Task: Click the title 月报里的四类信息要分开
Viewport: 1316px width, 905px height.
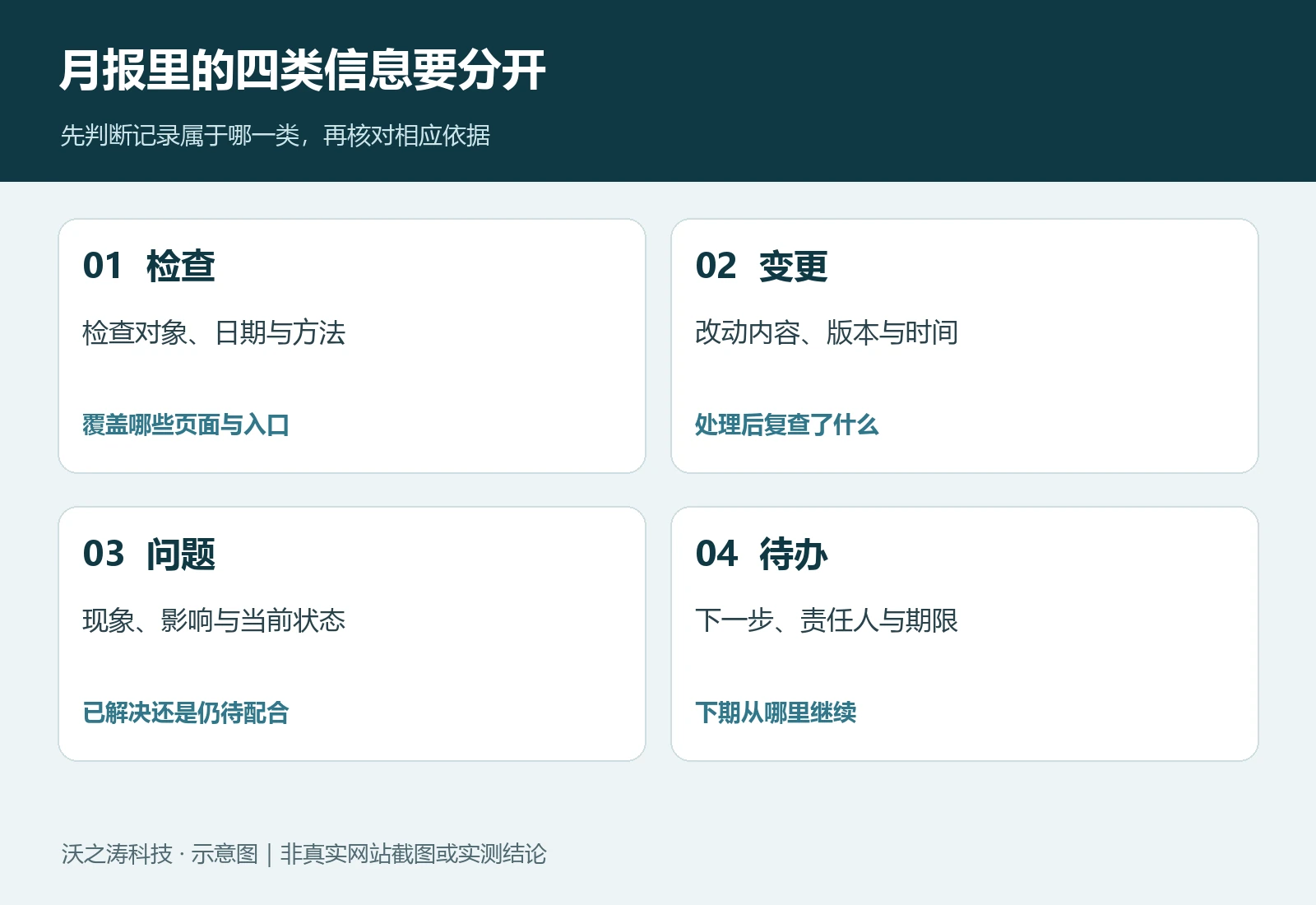Action: coord(303,70)
